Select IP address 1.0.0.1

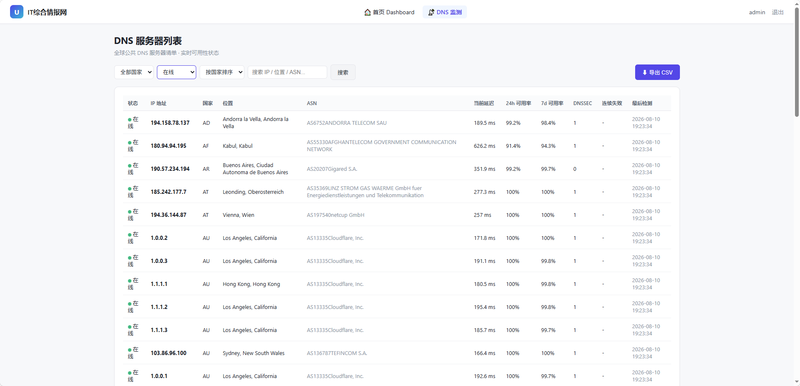pyautogui.click(x=159, y=376)
